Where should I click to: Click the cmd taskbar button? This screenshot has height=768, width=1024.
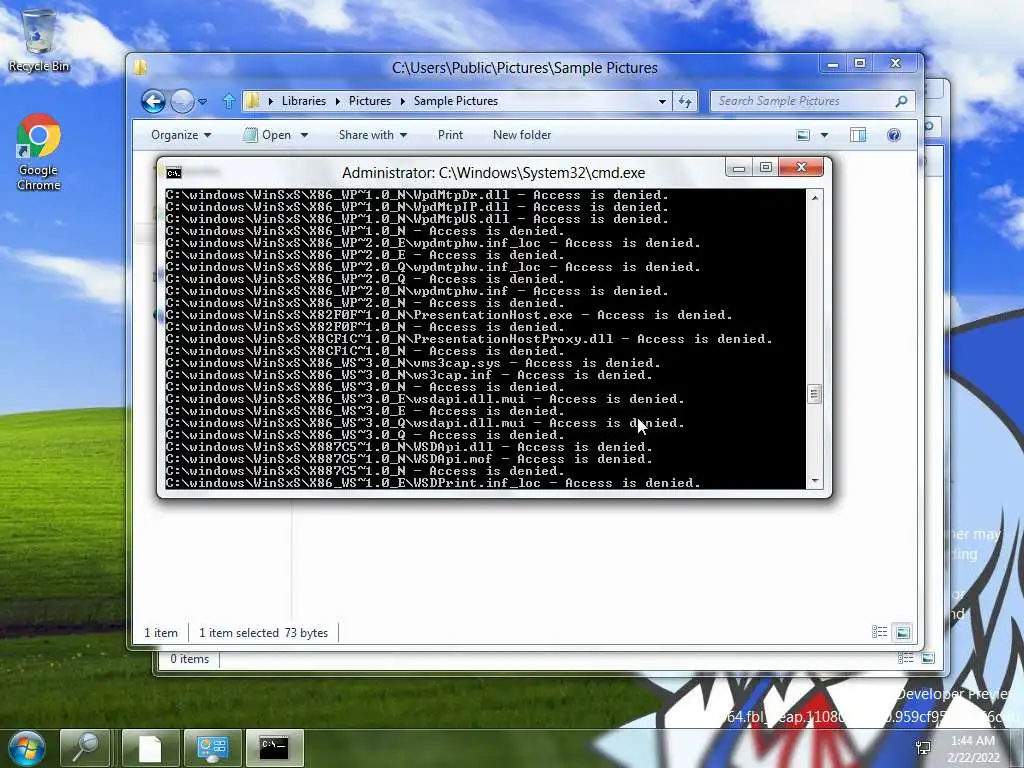point(274,748)
